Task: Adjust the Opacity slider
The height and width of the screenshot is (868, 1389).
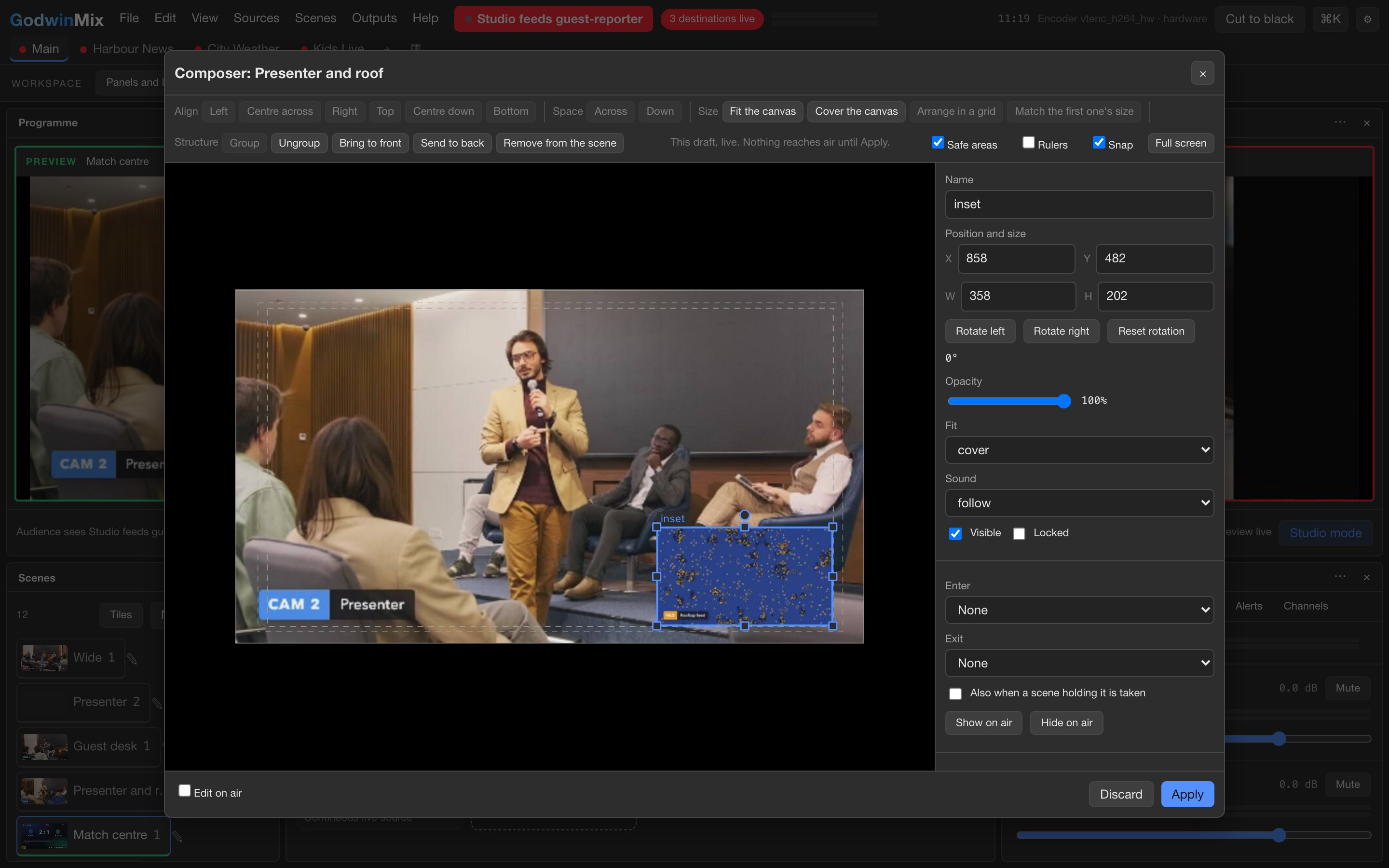Action: [x=1009, y=401]
